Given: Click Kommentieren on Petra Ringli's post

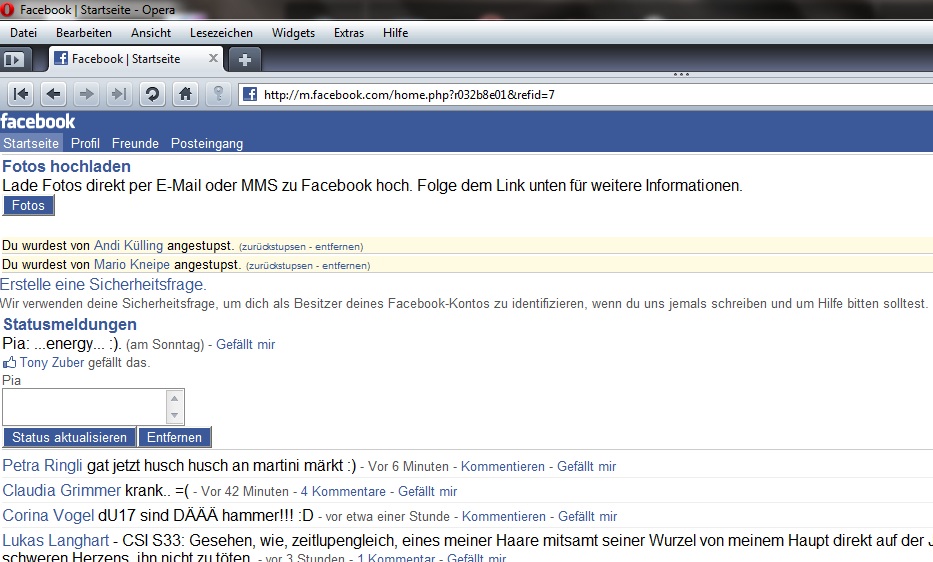Looking at the screenshot, I should click(503, 466).
